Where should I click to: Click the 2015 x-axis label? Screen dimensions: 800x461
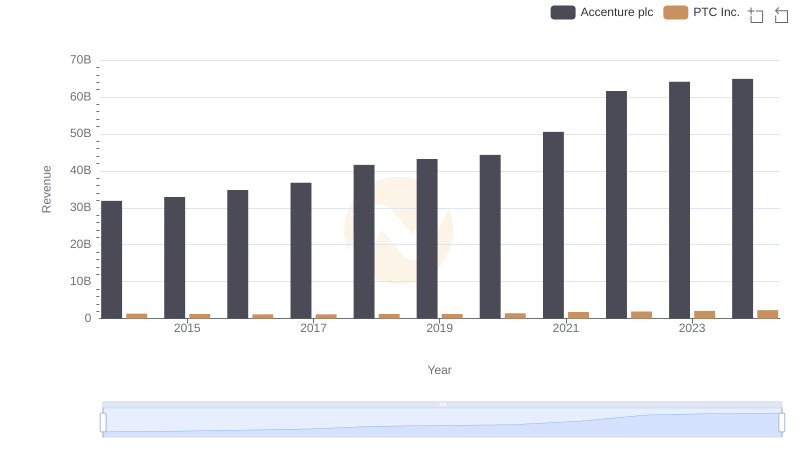[187, 328]
